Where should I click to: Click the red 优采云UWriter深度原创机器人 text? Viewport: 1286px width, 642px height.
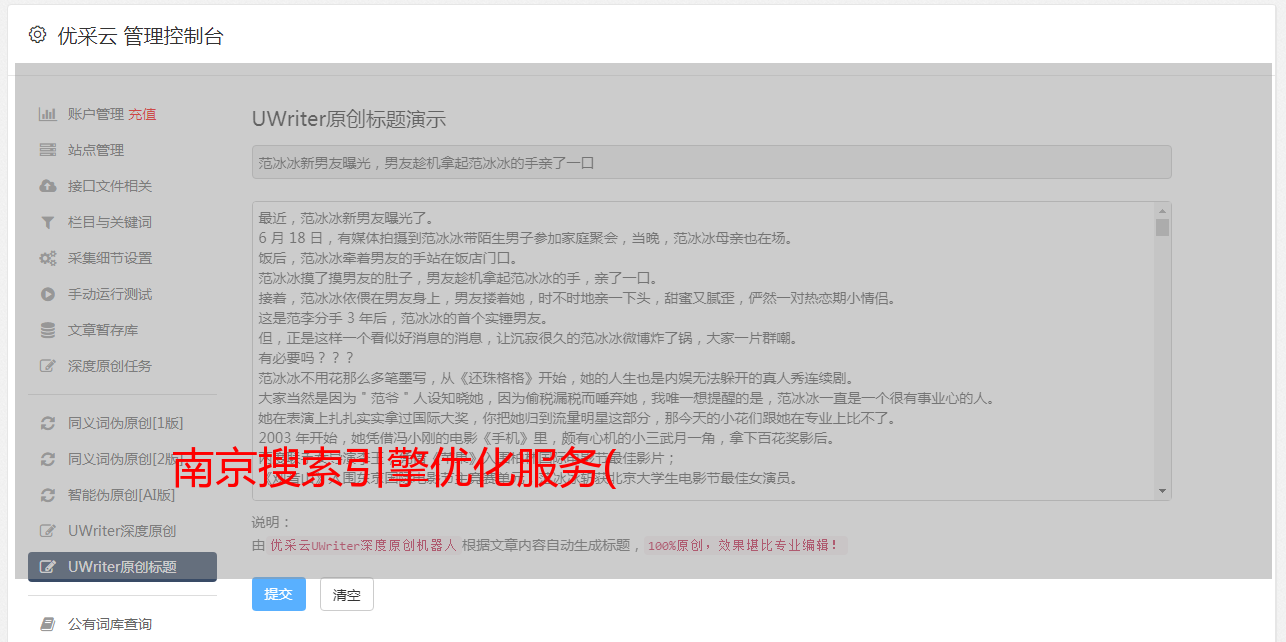363,546
